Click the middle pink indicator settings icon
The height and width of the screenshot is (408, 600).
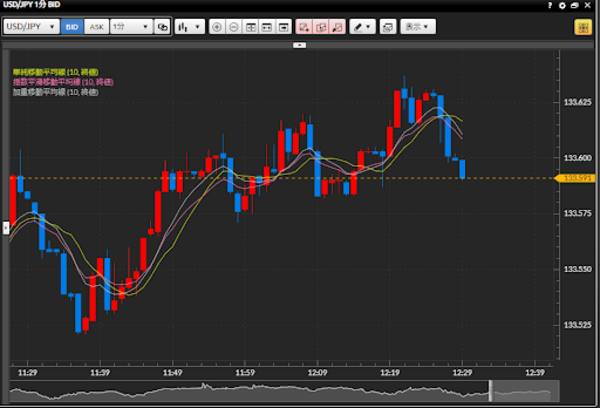click(320, 27)
